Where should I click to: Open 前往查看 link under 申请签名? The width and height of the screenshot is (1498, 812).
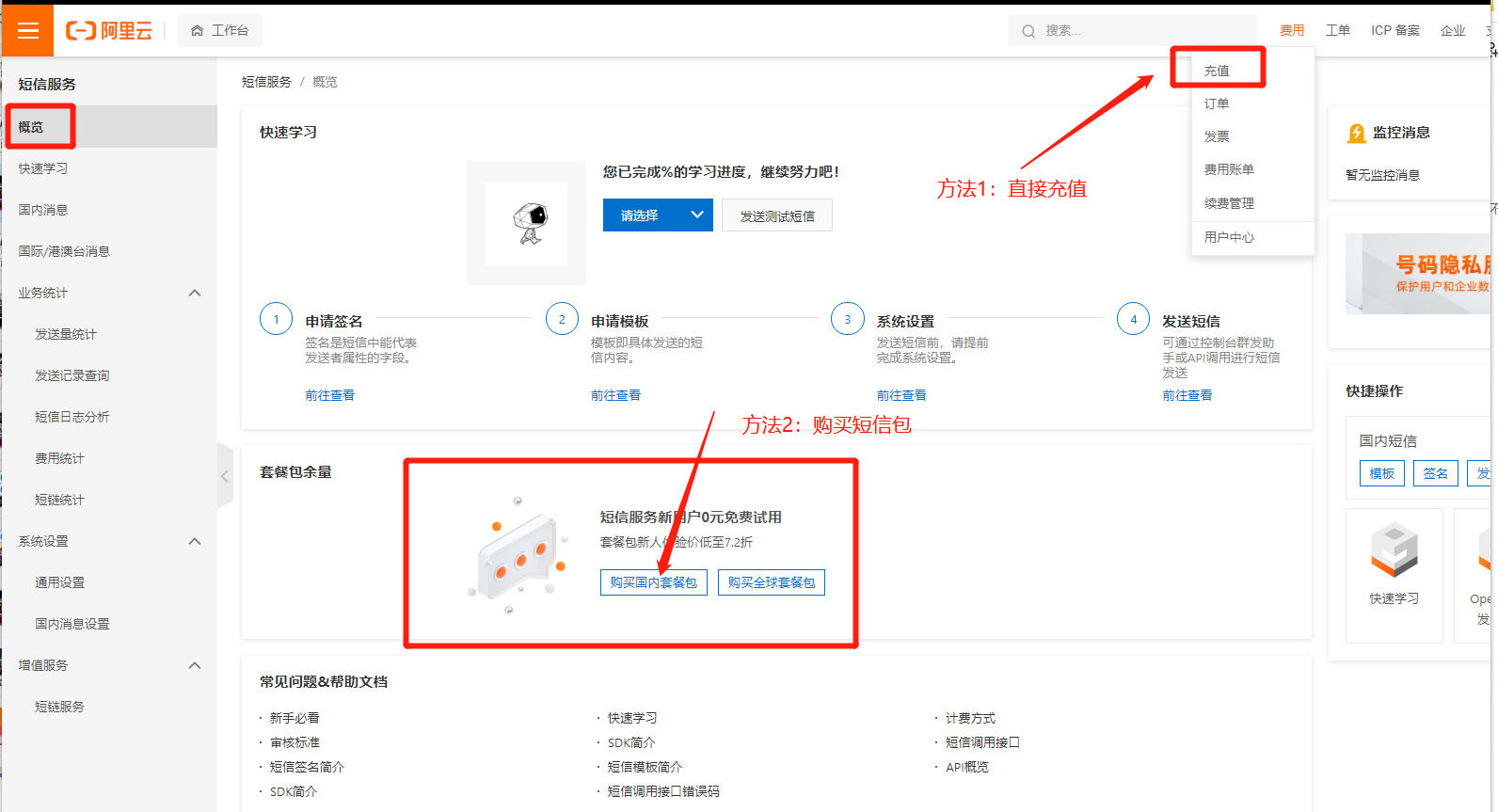[x=329, y=395]
